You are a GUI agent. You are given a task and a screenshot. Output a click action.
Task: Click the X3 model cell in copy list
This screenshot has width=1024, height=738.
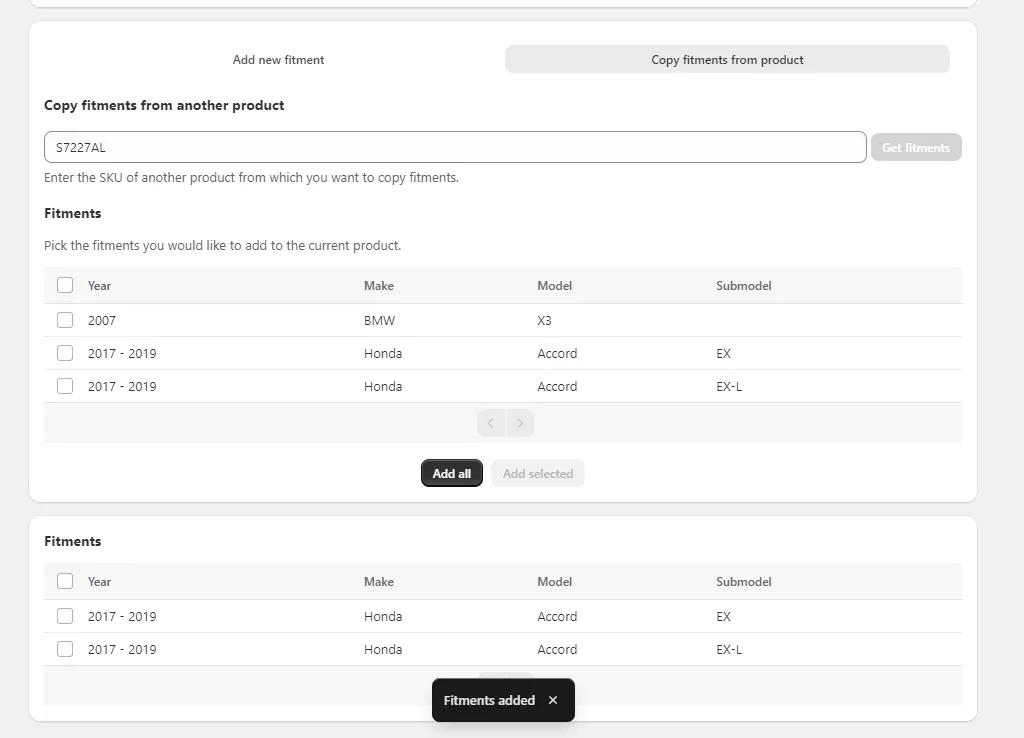pos(544,320)
